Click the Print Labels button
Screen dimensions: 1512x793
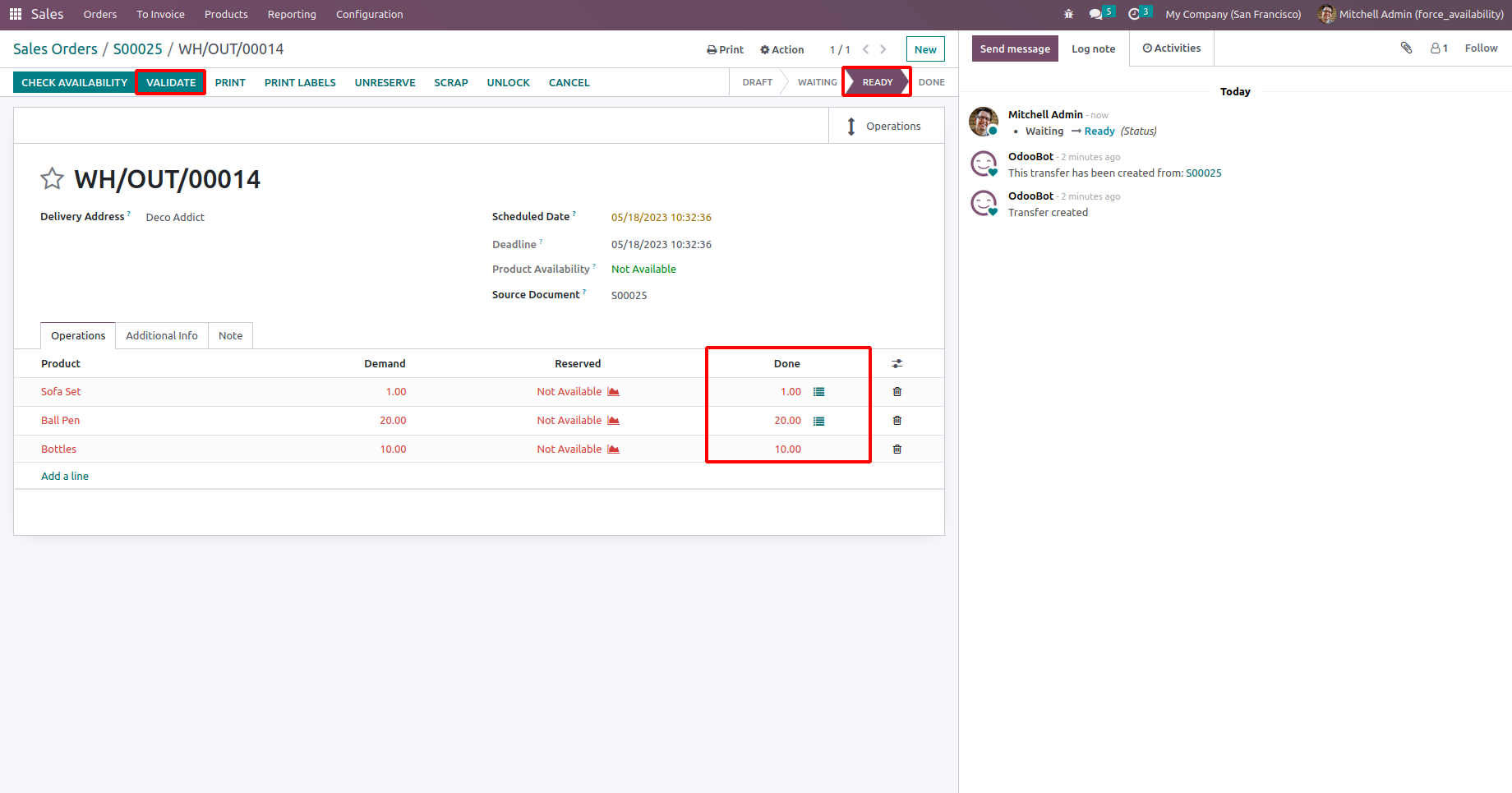[300, 82]
